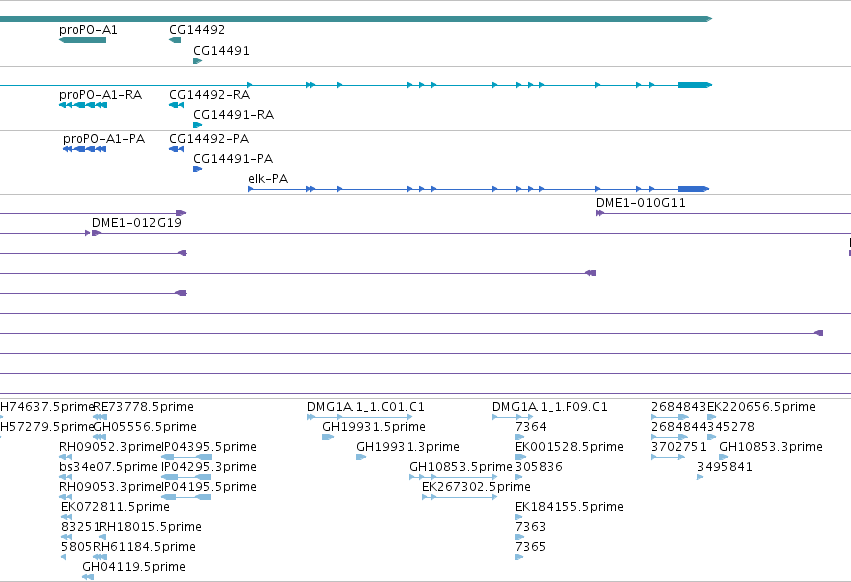The height and width of the screenshot is (582, 851).
Task: Click the DMG1A.1_1.C01.C1 feature label
Action: (x=366, y=407)
